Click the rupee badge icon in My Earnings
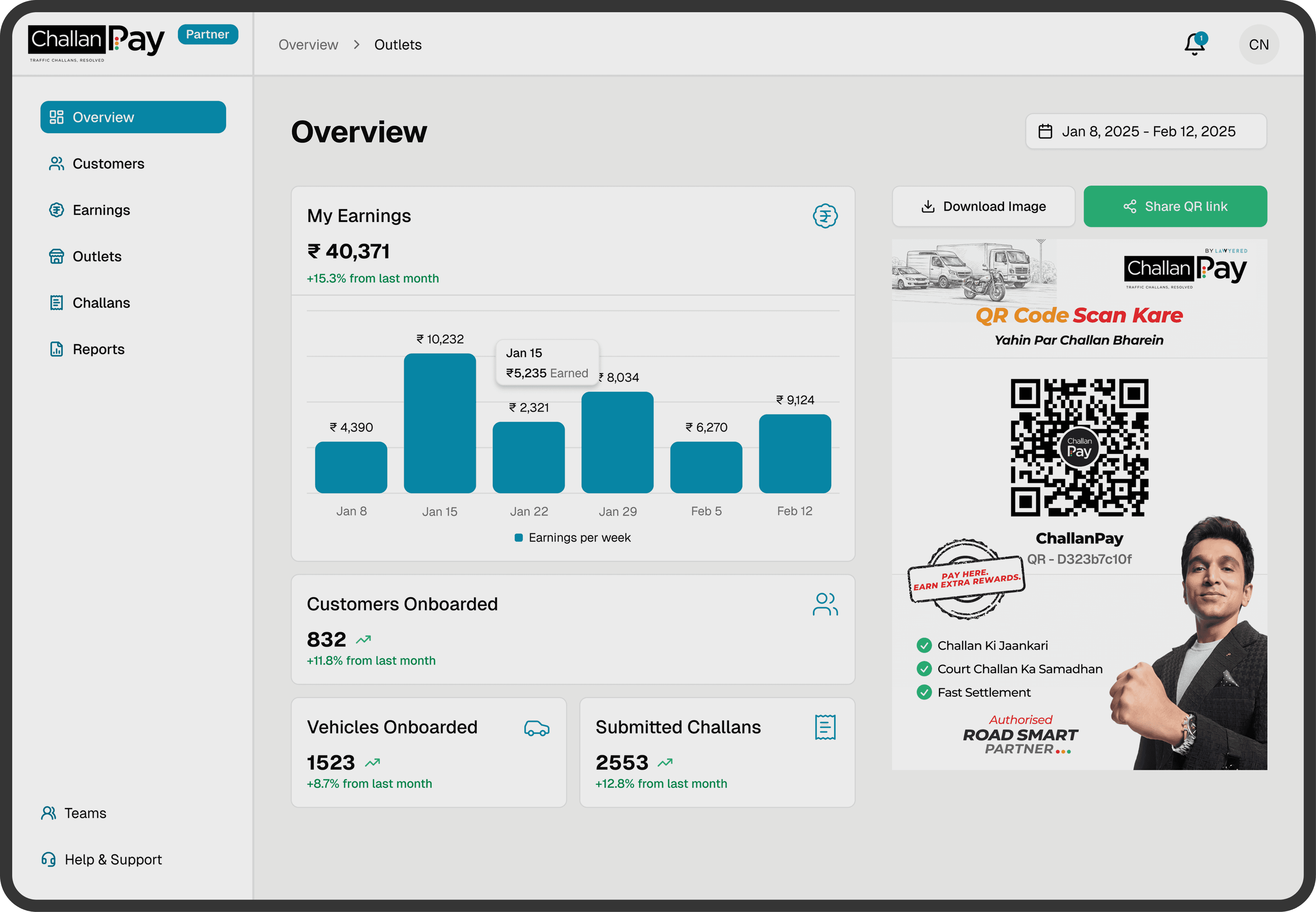1316x912 pixels. (x=825, y=216)
